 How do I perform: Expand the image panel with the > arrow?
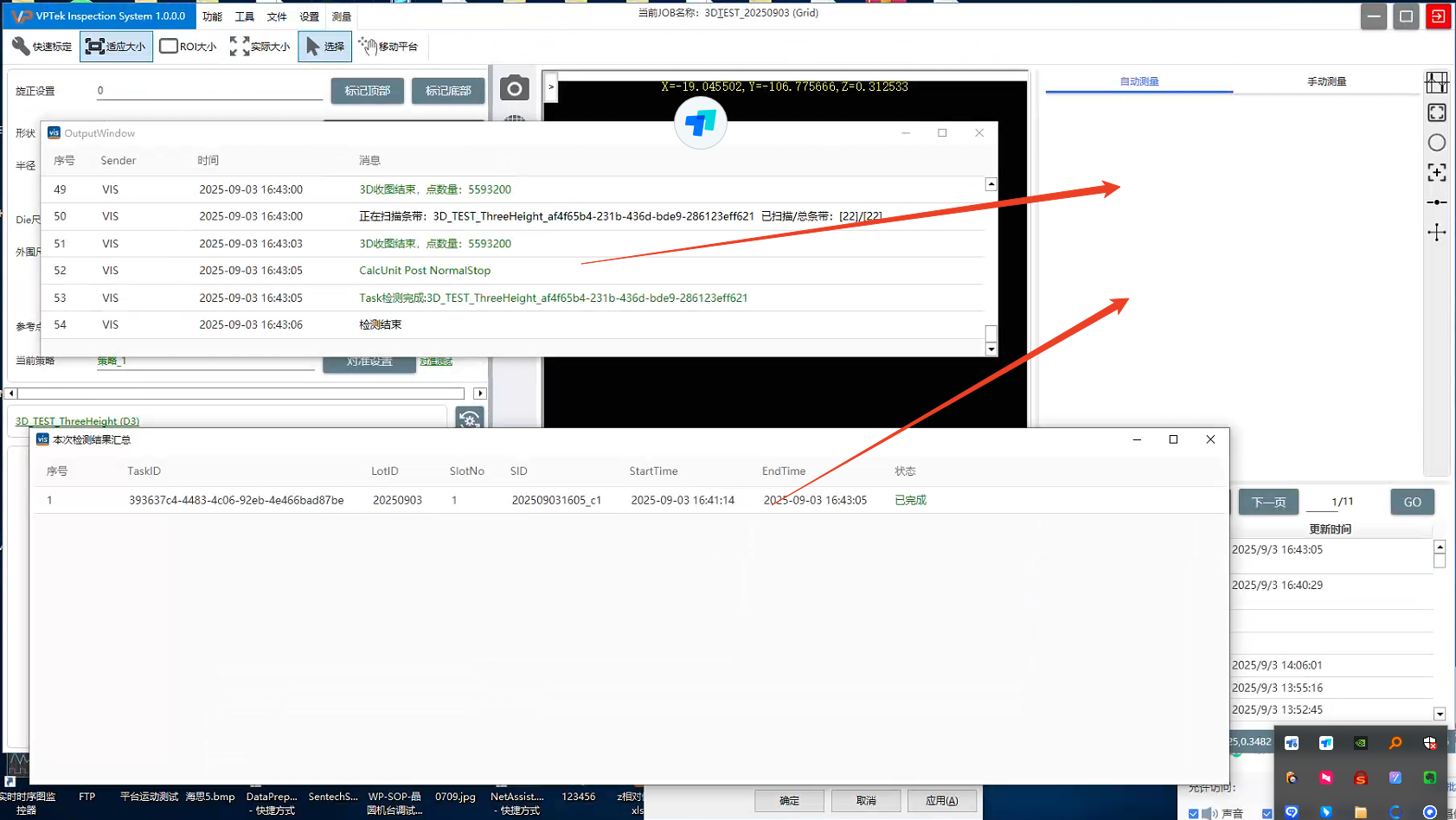pyautogui.click(x=551, y=86)
